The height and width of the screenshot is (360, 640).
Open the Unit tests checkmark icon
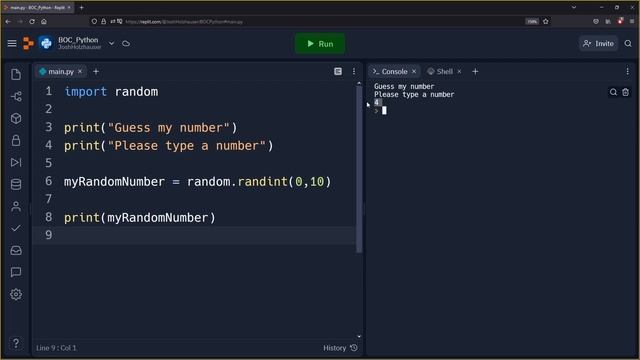point(16,228)
